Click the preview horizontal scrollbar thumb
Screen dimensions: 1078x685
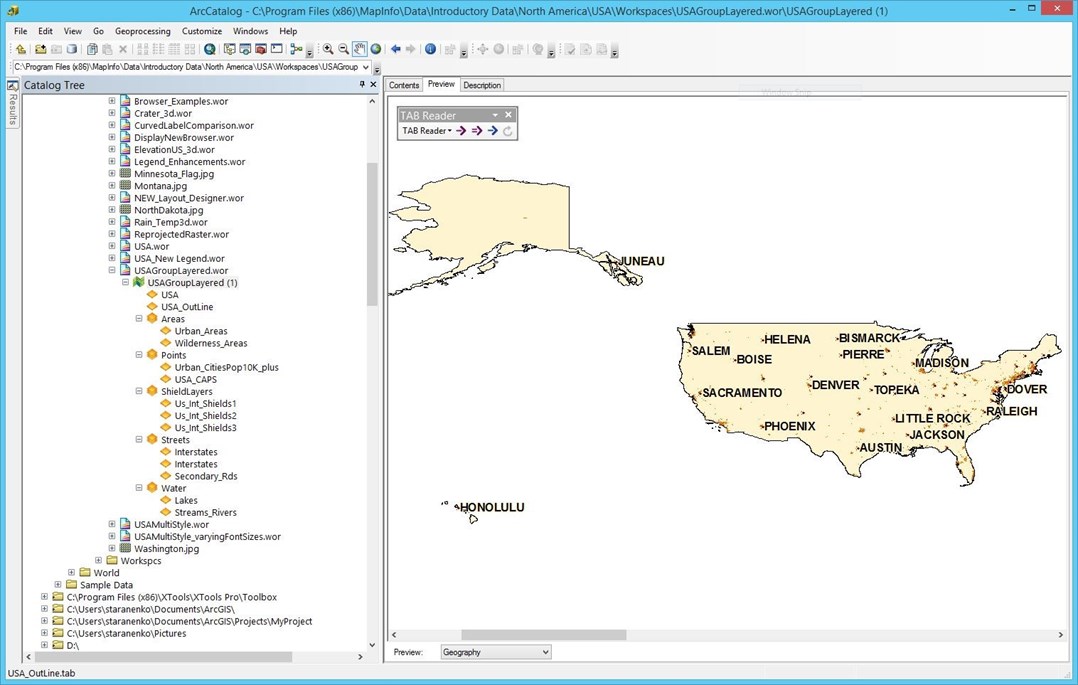pyautogui.click(x=543, y=635)
